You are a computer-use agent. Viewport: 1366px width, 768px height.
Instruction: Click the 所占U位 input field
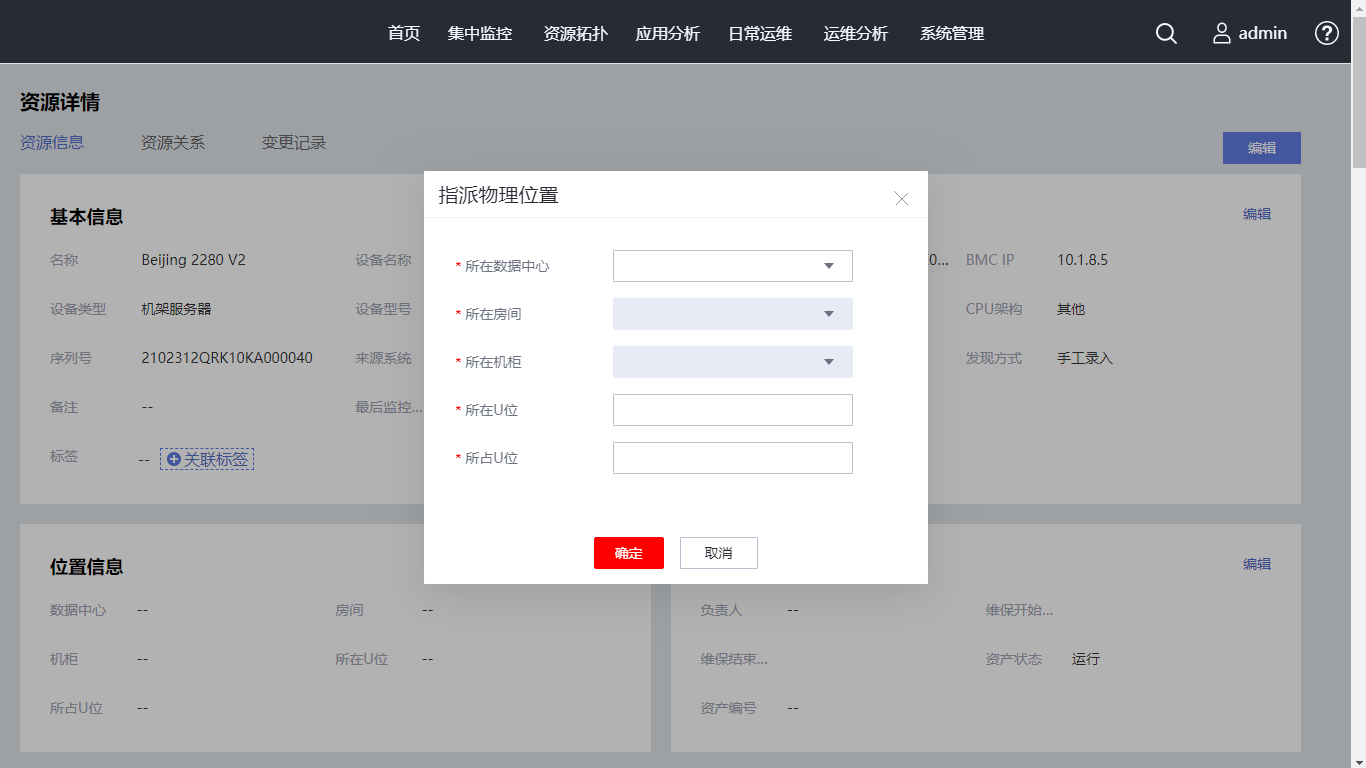point(732,458)
